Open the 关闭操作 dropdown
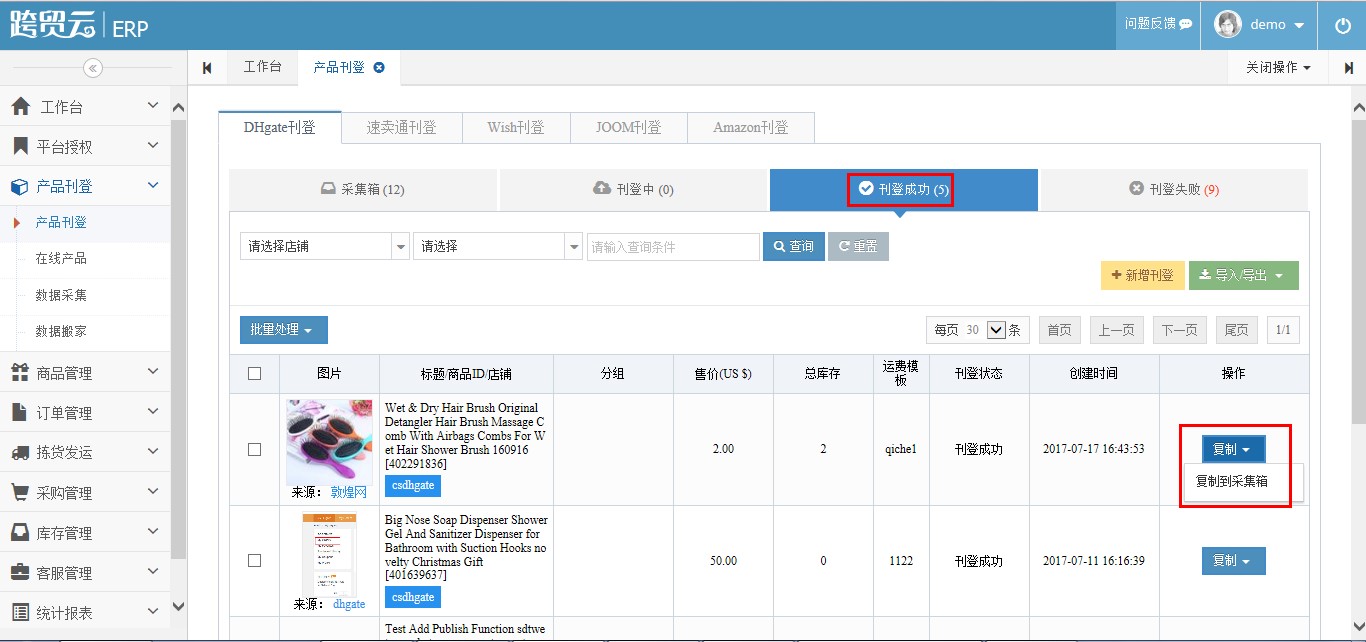This screenshot has height=642, width=1366. pos(1278,68)
